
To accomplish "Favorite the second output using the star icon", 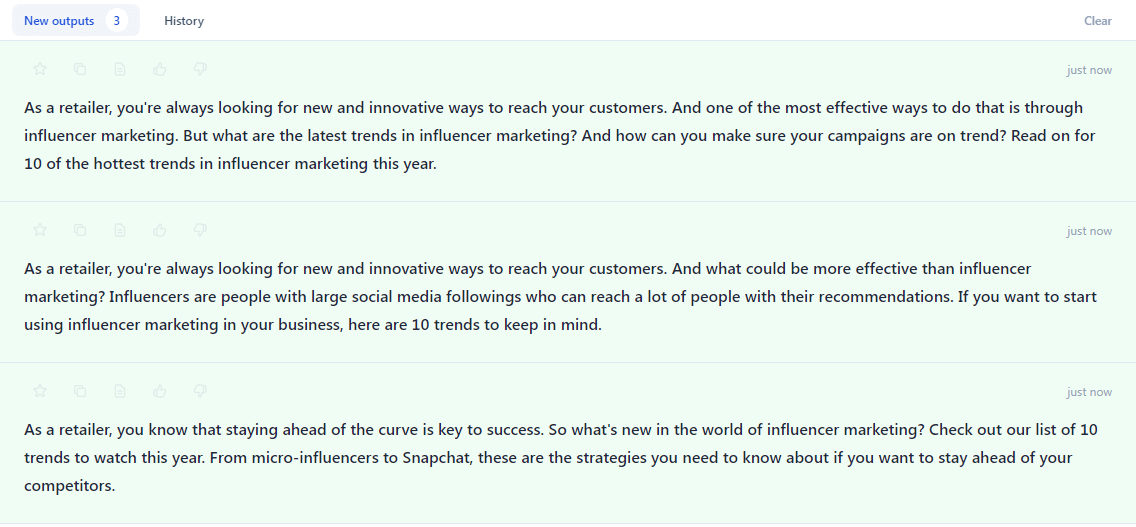I will pyautogui.click(x=40, y=230).
